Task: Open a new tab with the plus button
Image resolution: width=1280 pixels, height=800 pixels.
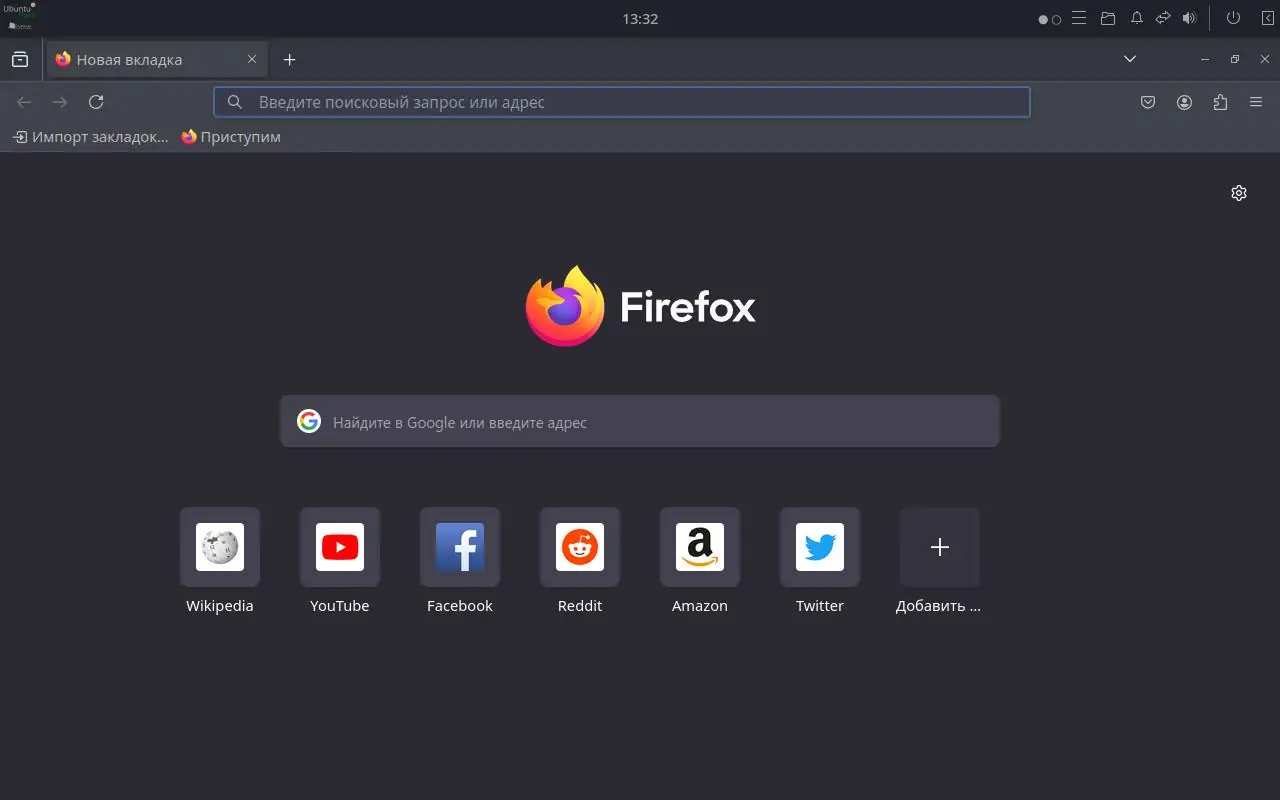Action: pyautogui.click(x=290, y=60)
